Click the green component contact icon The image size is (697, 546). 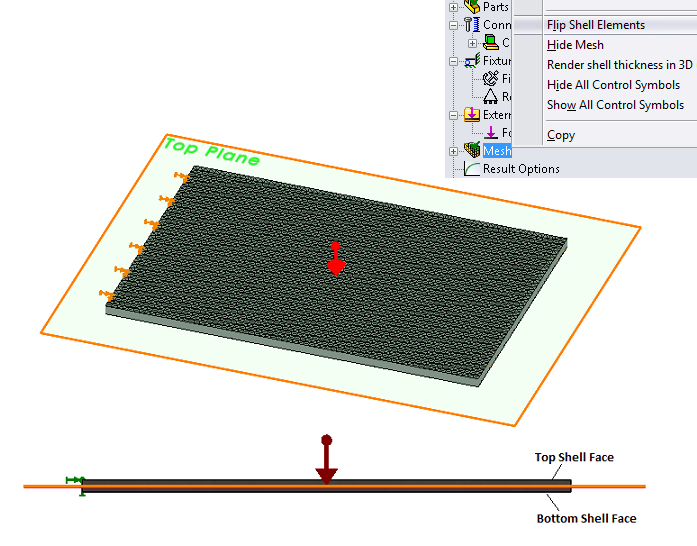491,43
